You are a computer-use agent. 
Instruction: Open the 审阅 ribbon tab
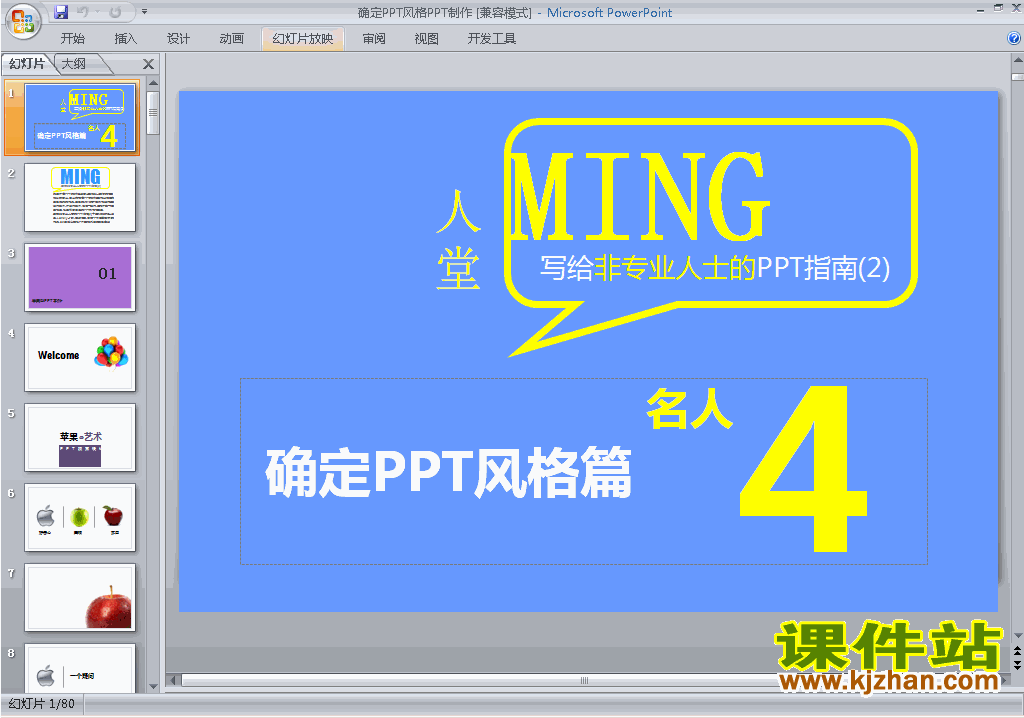click(x=374, y=39)
